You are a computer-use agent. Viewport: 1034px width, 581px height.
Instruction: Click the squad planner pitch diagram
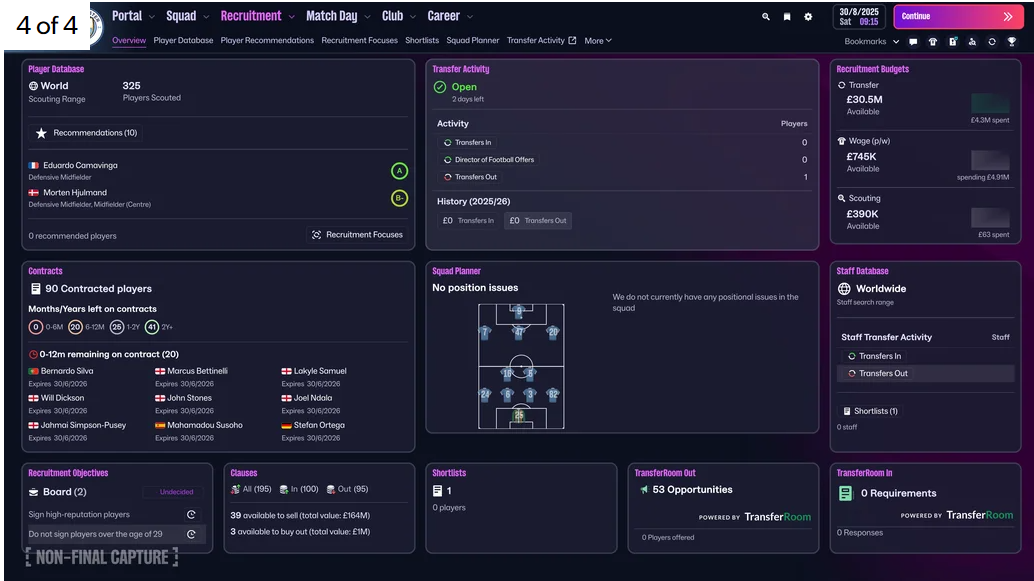click(521, 366)
